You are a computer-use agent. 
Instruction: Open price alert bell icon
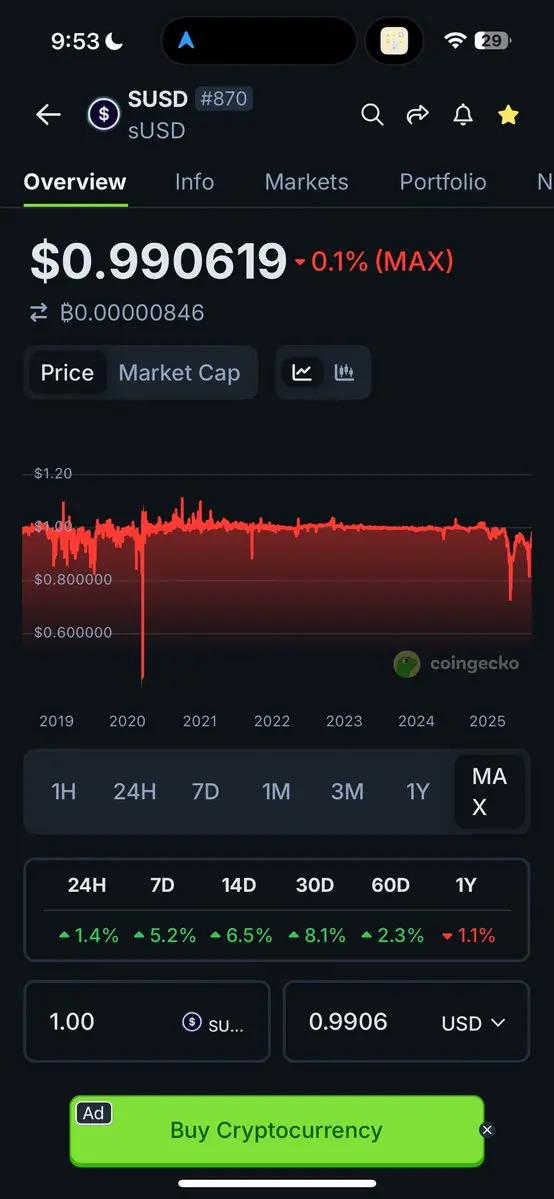click(463, 115)
